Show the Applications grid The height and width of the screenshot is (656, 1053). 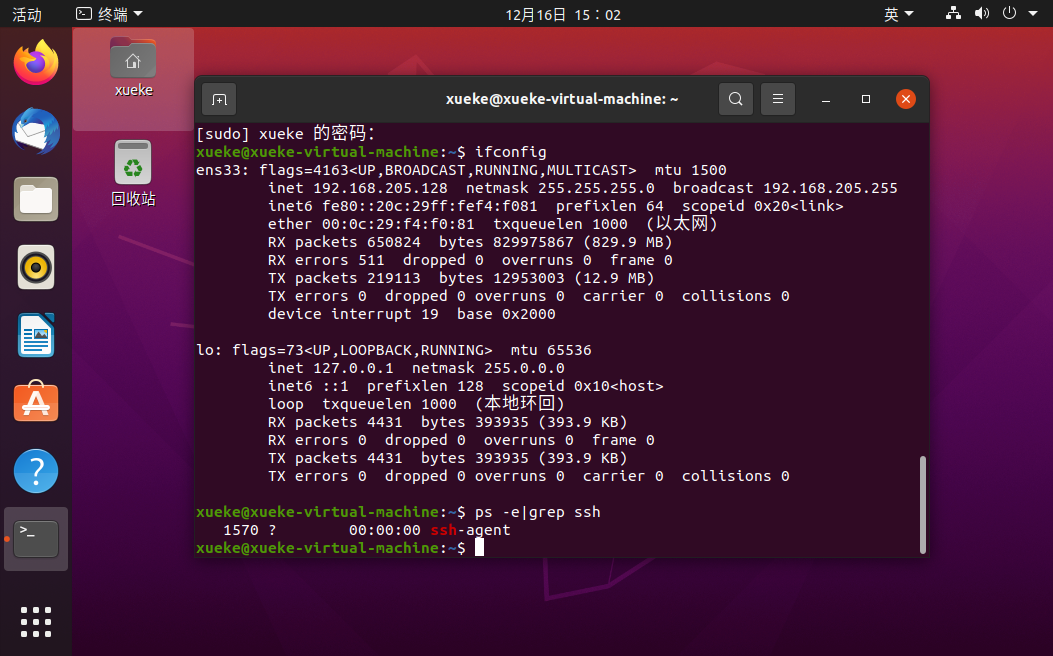tap(35, 621)
